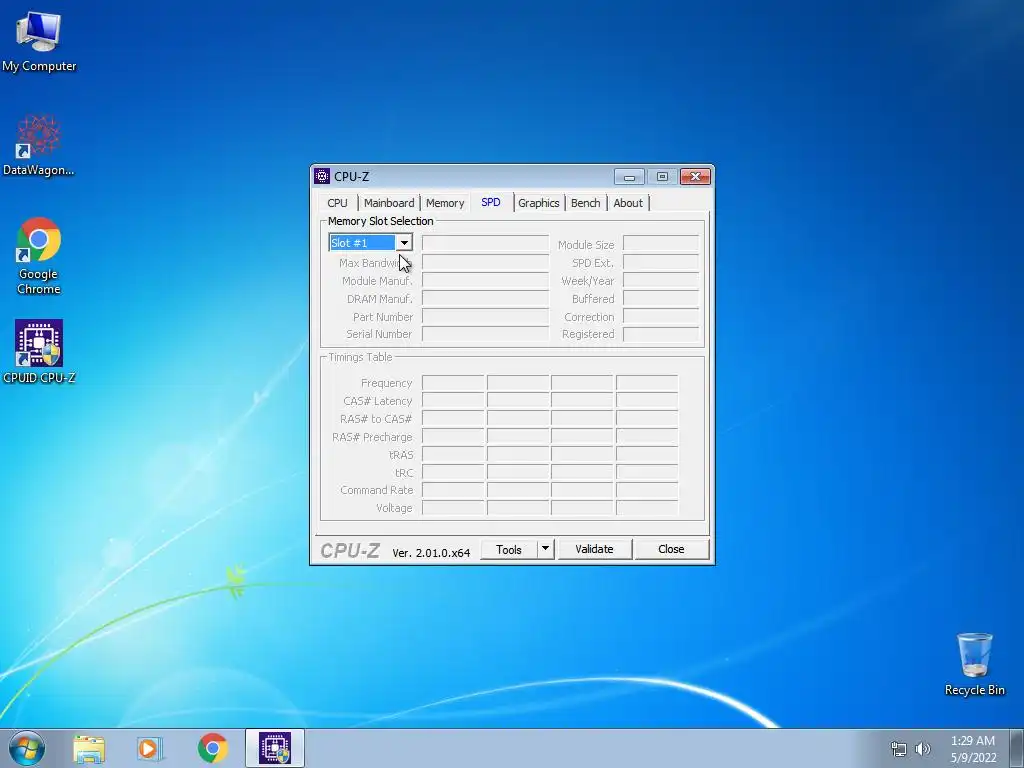Click the "Command Rate" label
Image resolution: width=1024 pixels, height=768 pixels.
(x=377, y=490)
